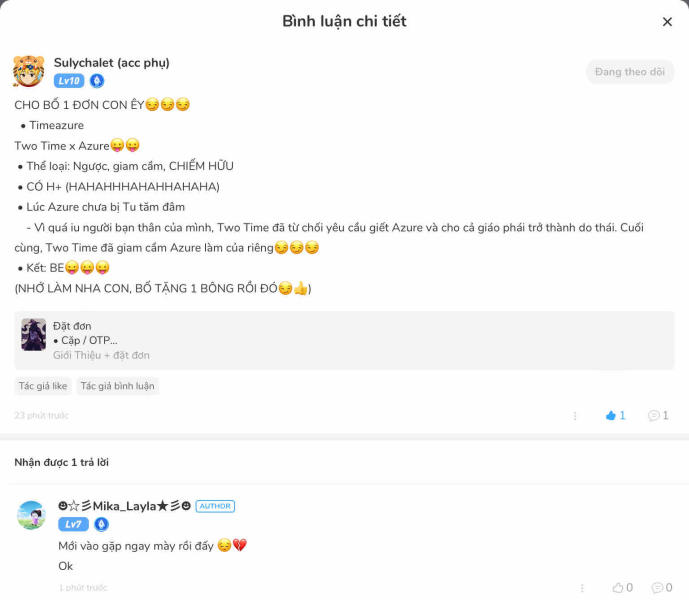Open more options for Mika_Layla's reply
Screen dimensions: 689x600
581,588
